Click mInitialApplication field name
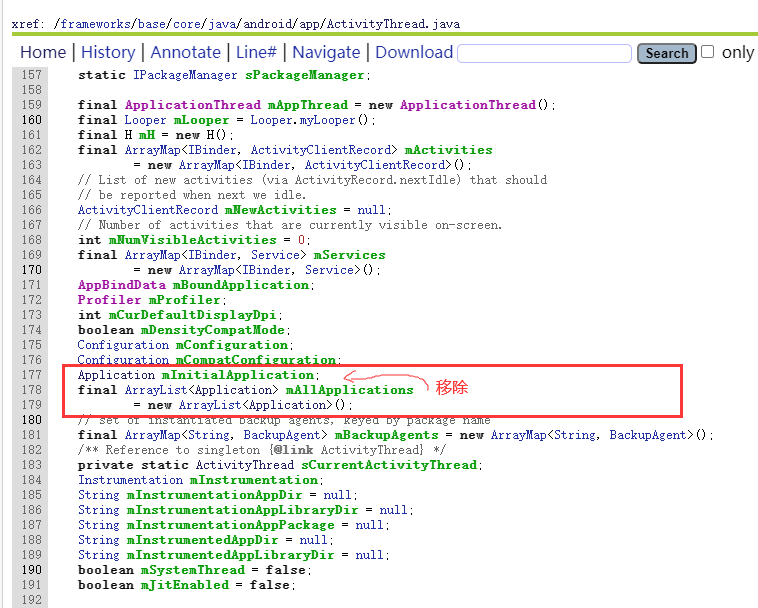Screen dimensions: 758x608 (x=238, y=375)
